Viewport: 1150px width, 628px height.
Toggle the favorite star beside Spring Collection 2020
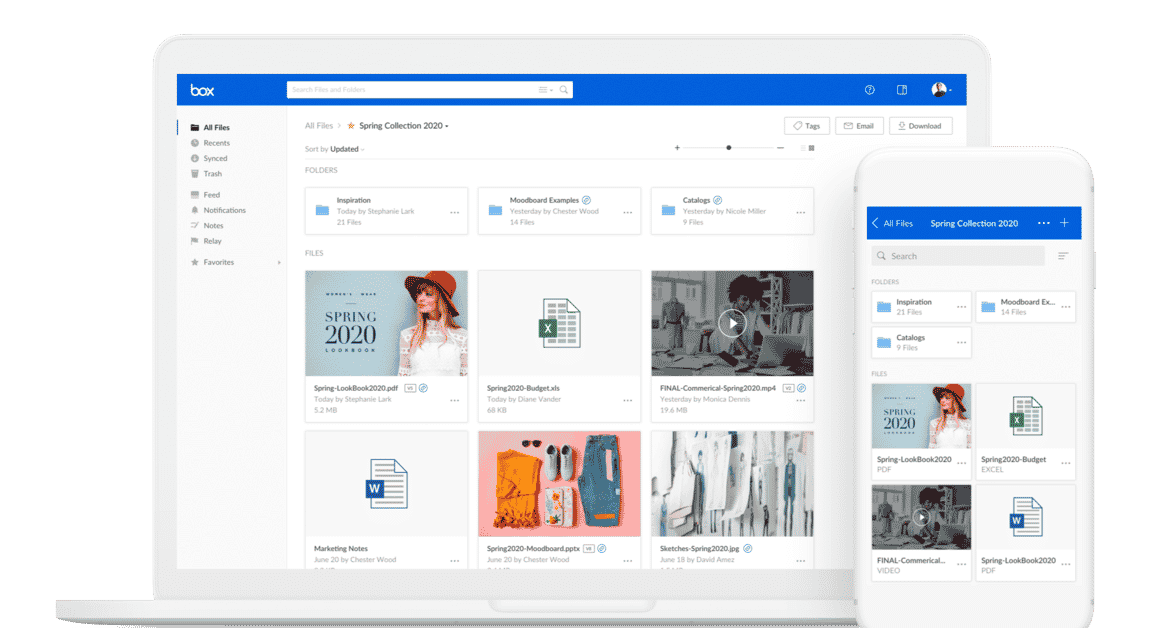point(351,125)
